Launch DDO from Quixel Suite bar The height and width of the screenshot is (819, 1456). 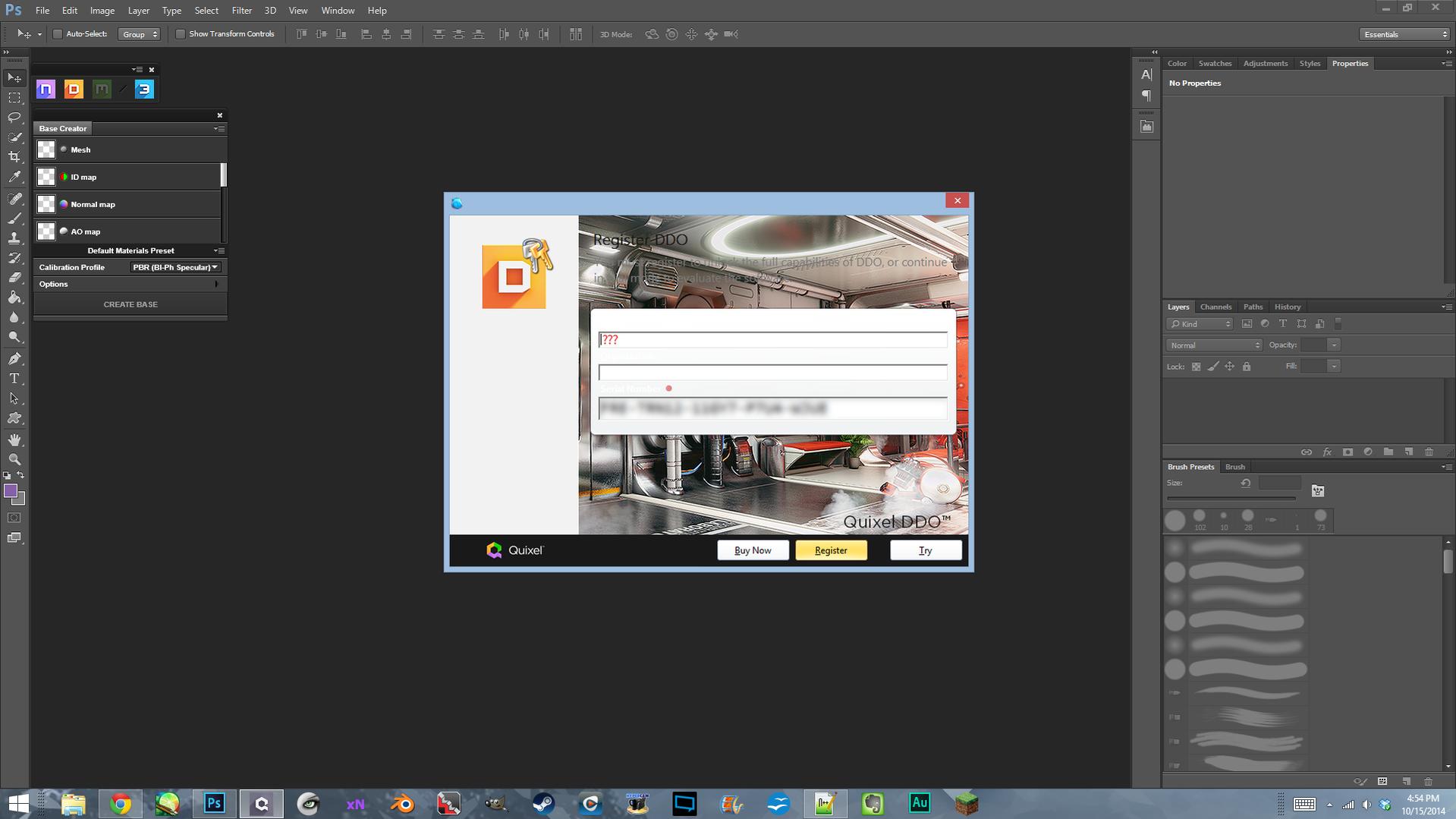tap(74, 90)
